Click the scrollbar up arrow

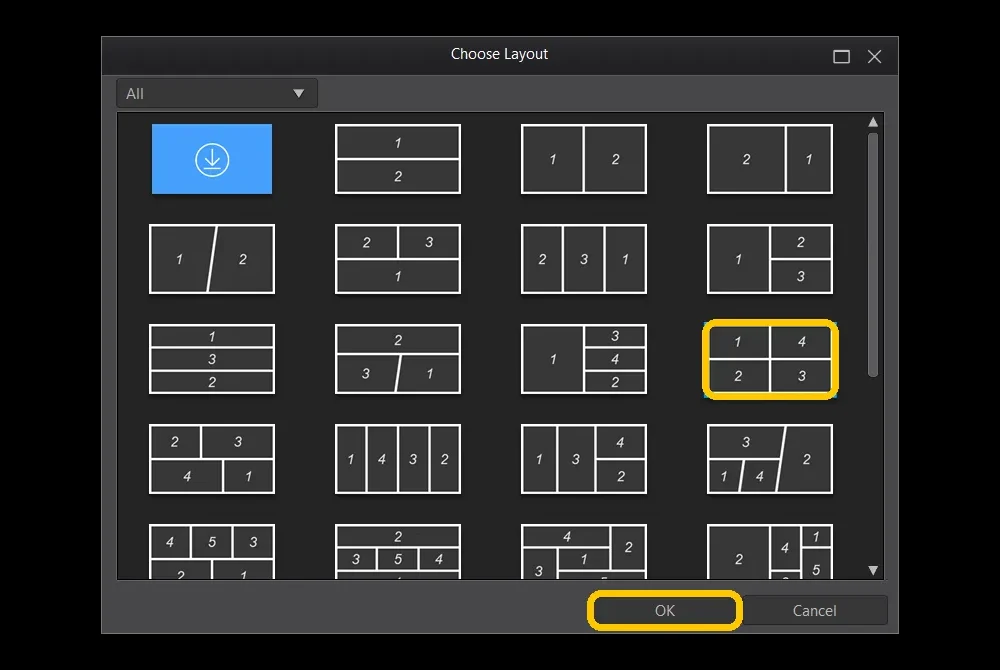[x=873, y=122]
